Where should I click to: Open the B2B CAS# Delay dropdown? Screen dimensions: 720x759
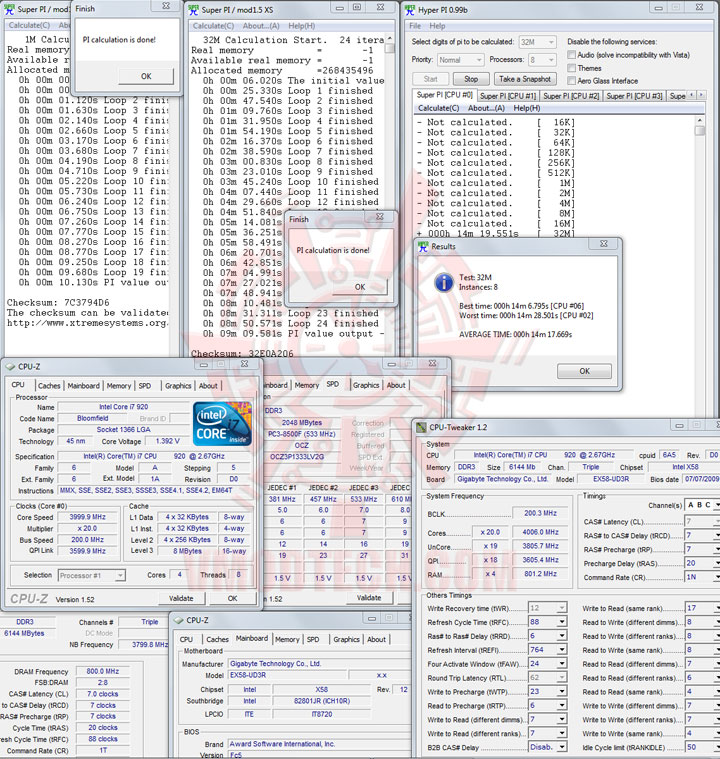click(x=562, y=747)
